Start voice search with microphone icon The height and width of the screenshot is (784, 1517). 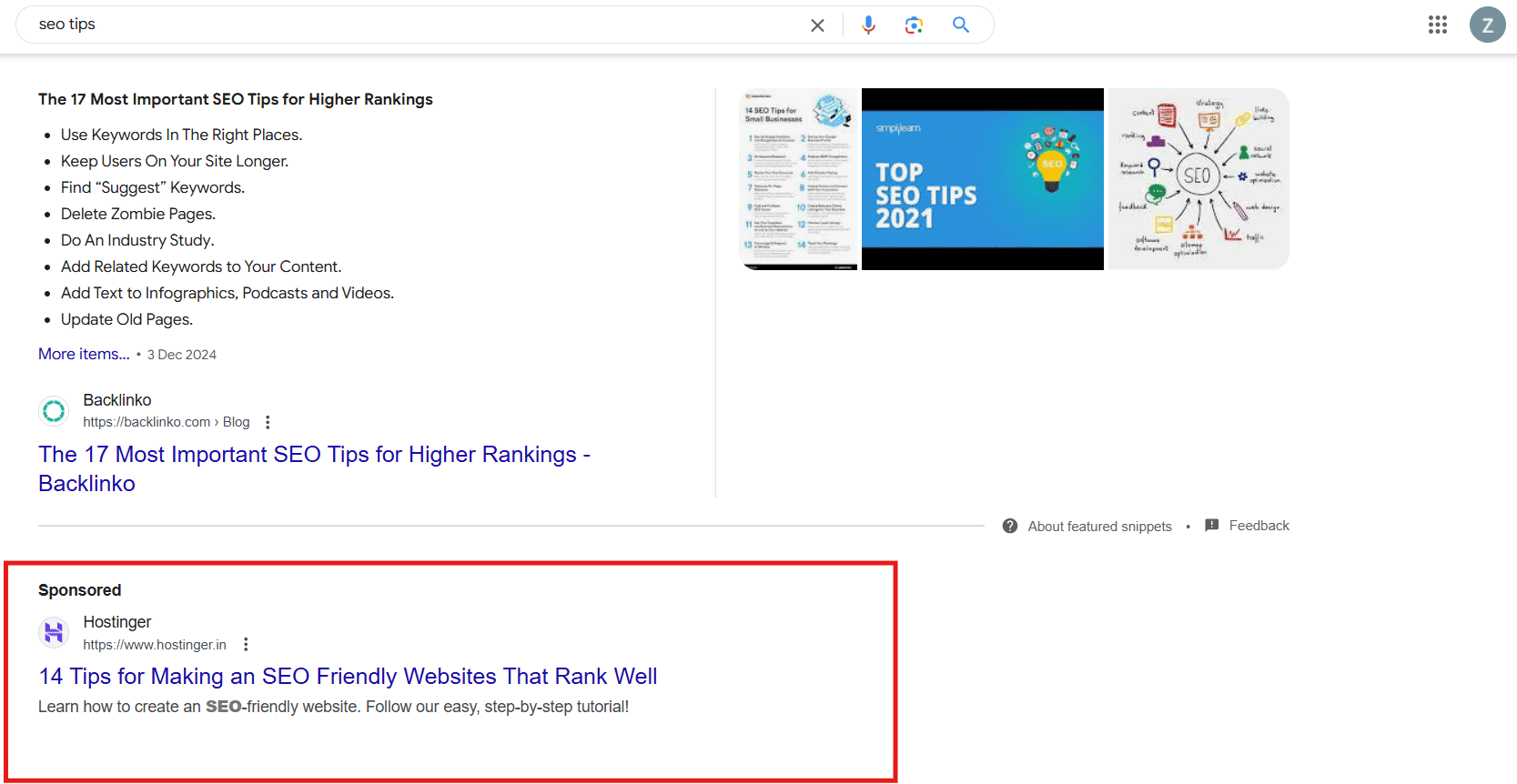click(868, 25)
